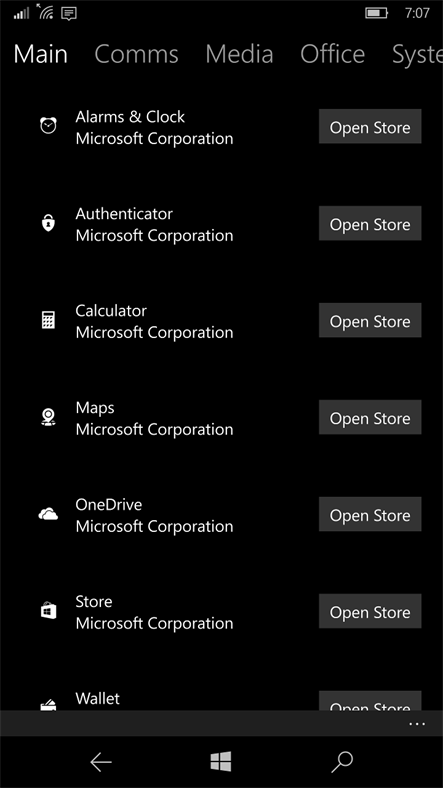Switch to the System tab
443x788 pixels.
pyautogui.click(x=417, y=54)
